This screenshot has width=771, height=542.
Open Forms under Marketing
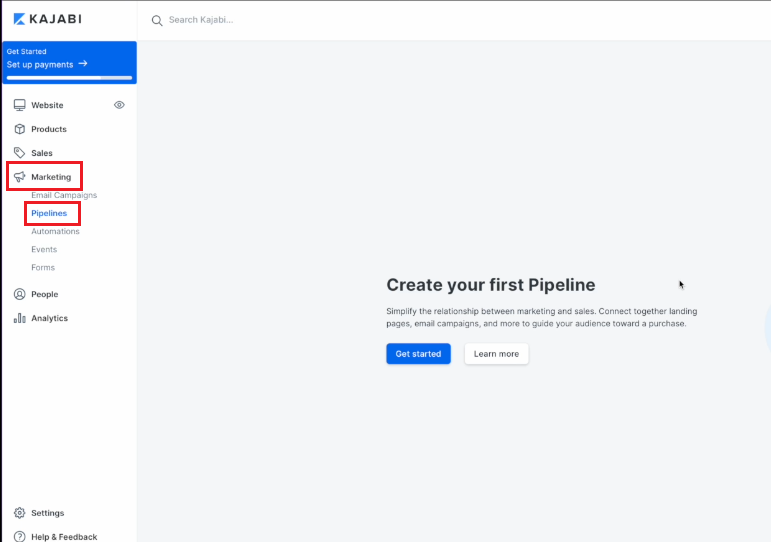click(43, 268)
